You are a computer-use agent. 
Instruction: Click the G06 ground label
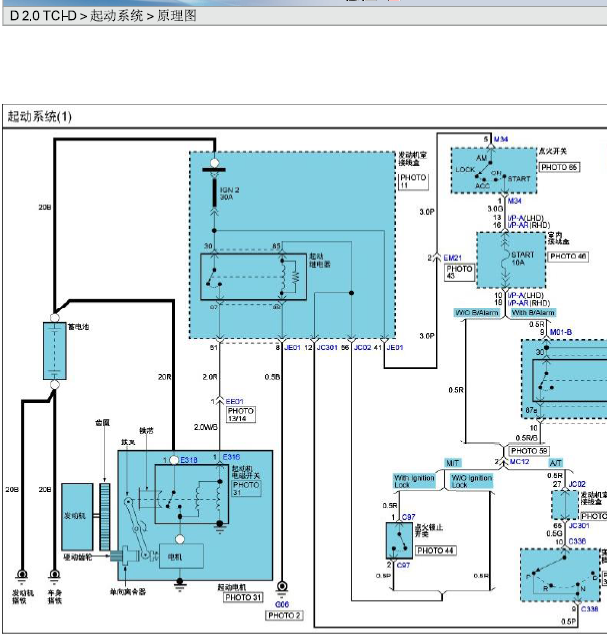point(282,604)
